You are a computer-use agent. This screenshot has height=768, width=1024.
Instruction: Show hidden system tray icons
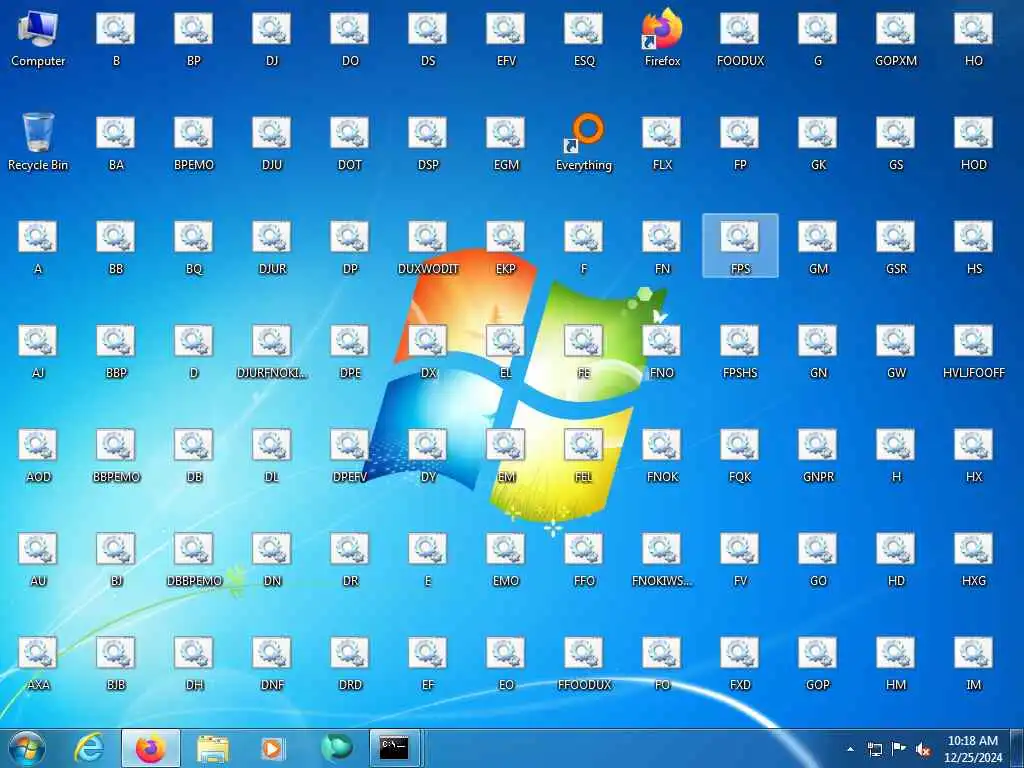point(850,749)
